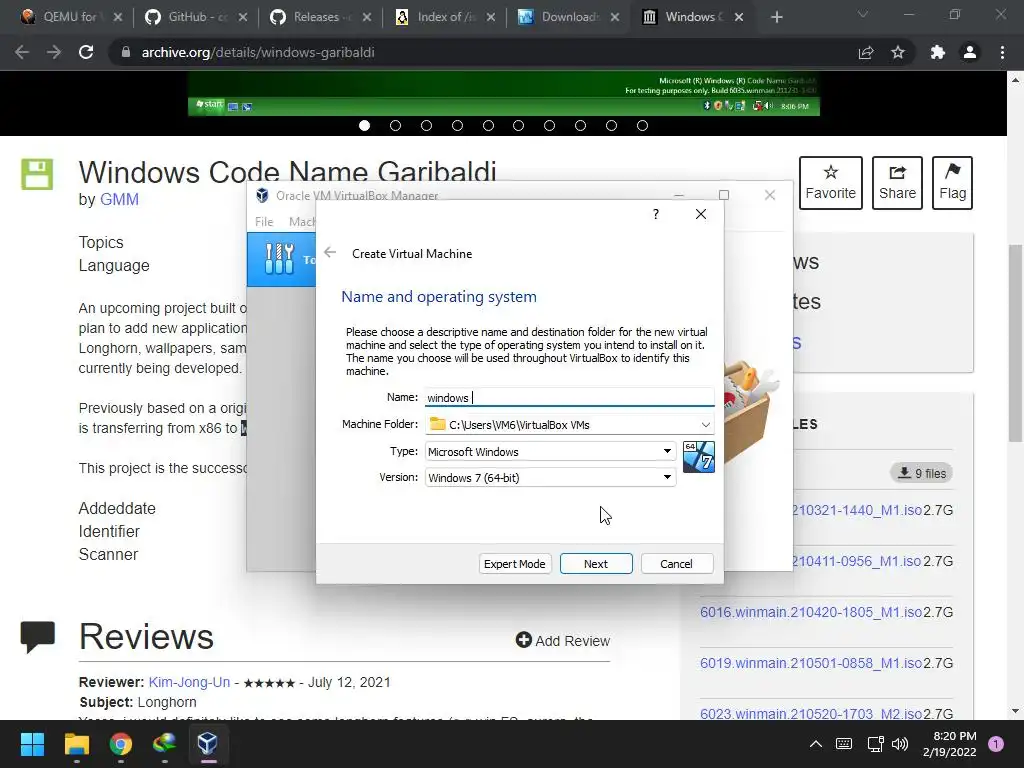Select the fourth carousel dot
The width and height of the screenshot is (1024, 768).
457,125
